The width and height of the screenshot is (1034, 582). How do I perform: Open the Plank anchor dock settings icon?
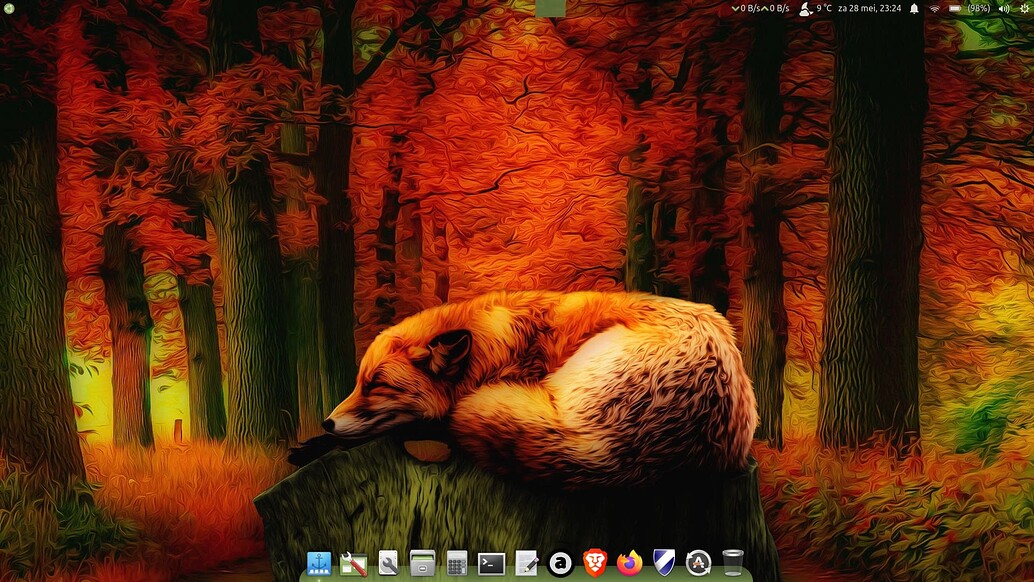(319, 564)
